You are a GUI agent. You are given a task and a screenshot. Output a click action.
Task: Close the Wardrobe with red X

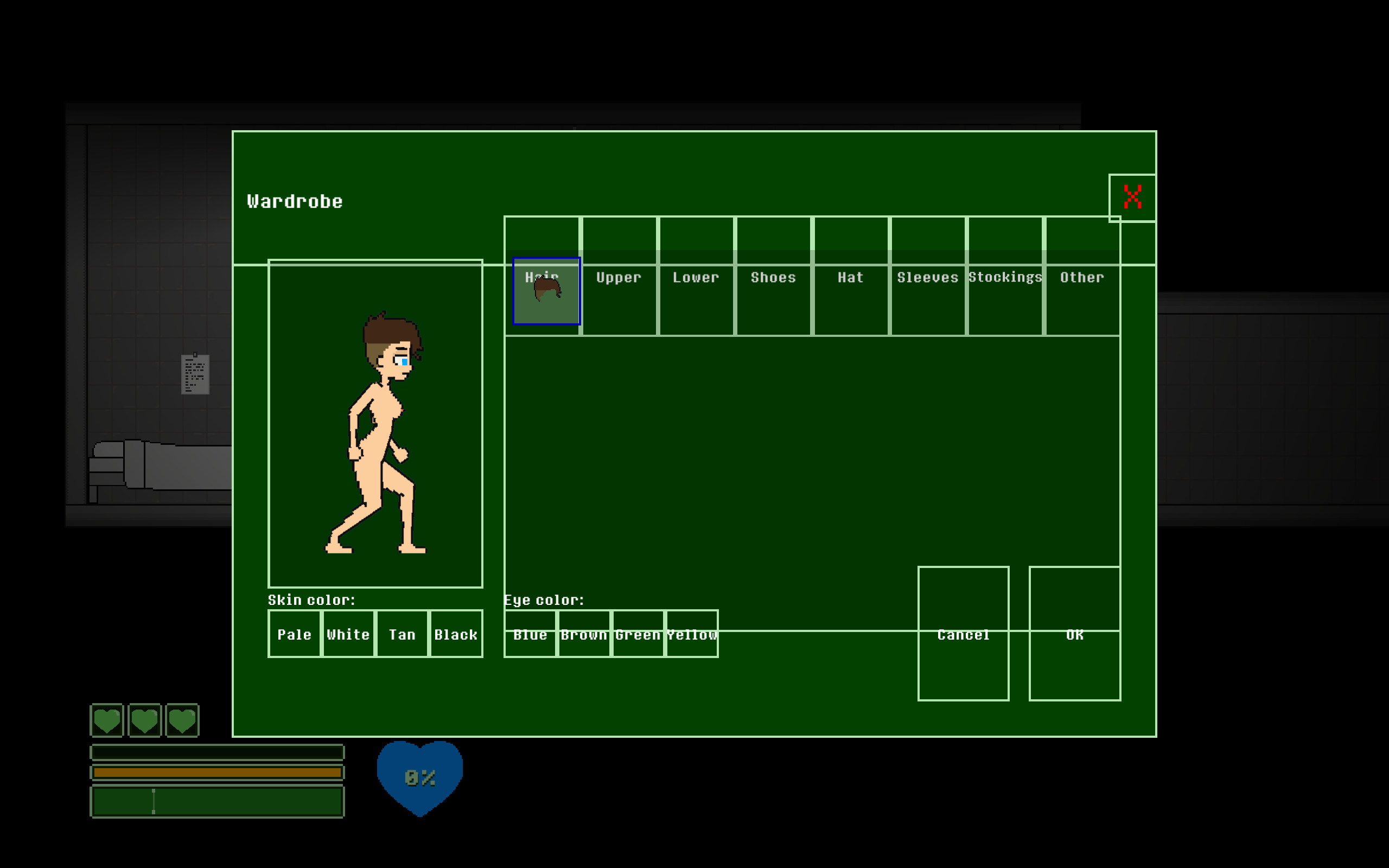[x=1132, y=197]
